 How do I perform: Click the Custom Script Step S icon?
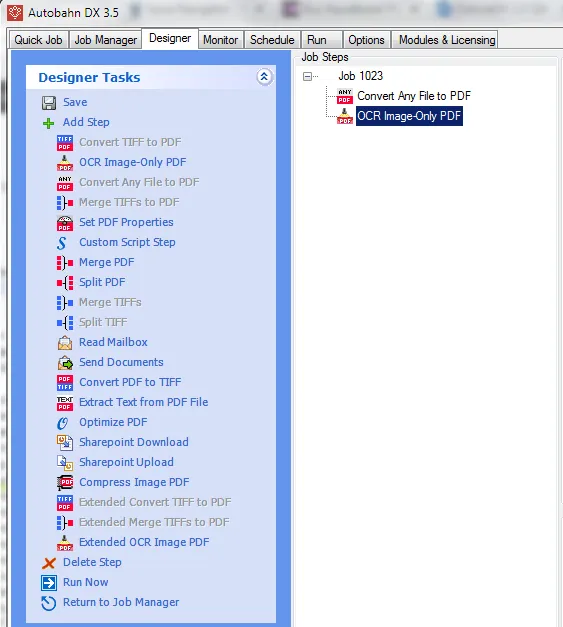click(x=62, y=243)
